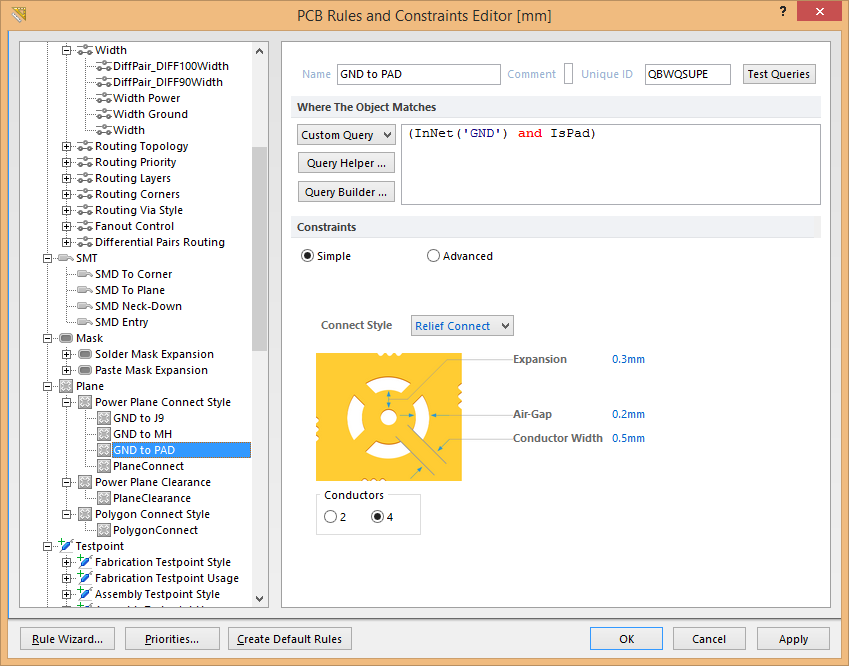Open the Priorities dialog
Image resolution: width=849 pixels, height=666 pixels.
(172, 639)
